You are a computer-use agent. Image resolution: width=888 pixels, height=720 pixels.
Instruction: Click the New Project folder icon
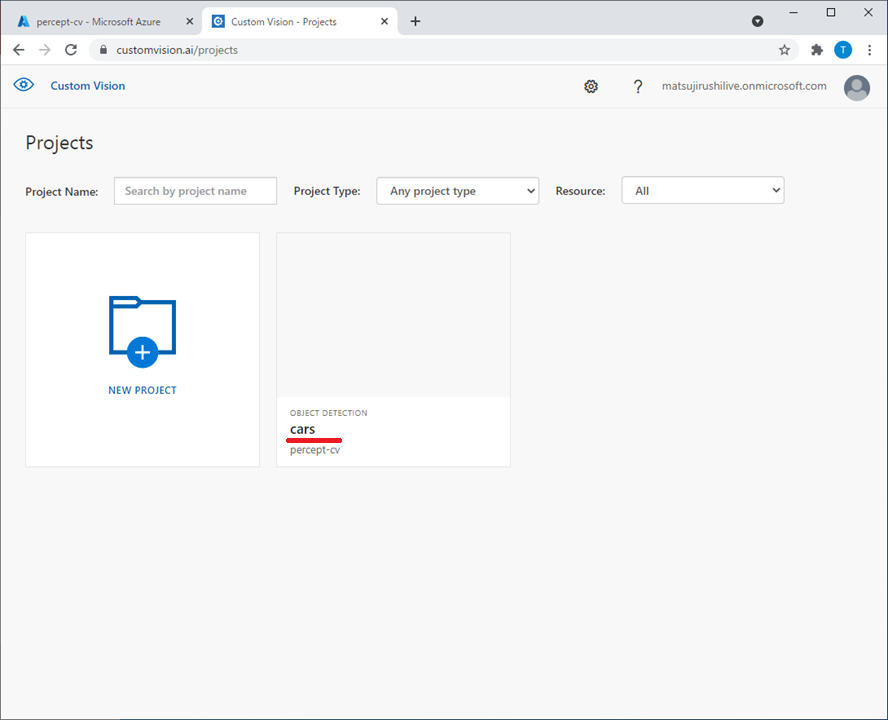tap(142, 331)
